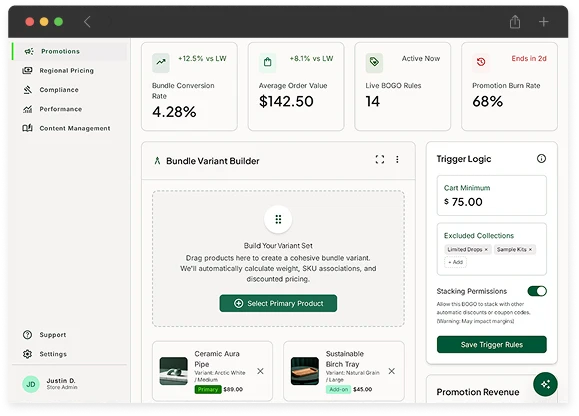Open new tab with plus icon
Screen dimensions: 579x416
tap(543, 22)
